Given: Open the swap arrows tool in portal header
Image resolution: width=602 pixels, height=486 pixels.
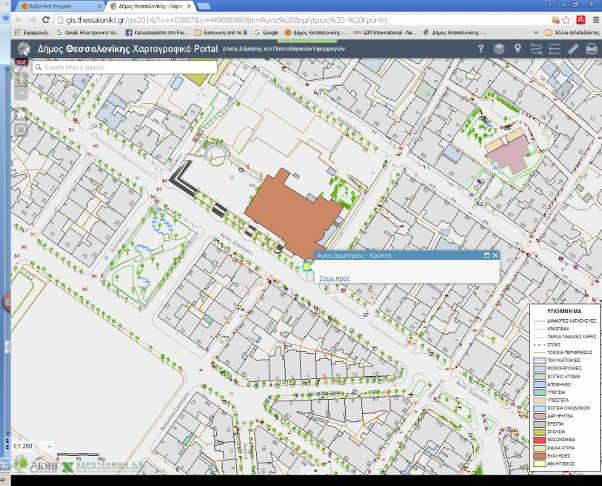Looking at the screenshot, I should (x=536, y=49).
